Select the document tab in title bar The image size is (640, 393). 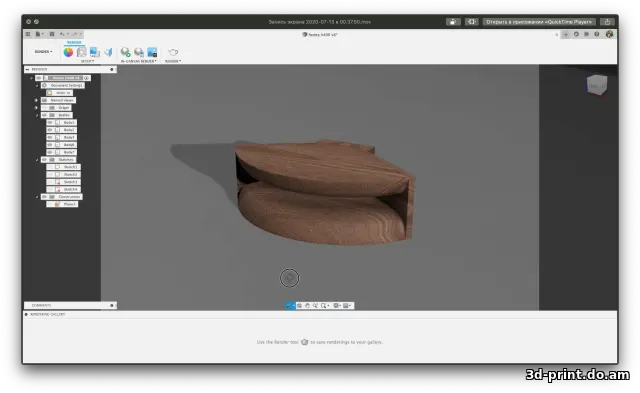(320, 35)
